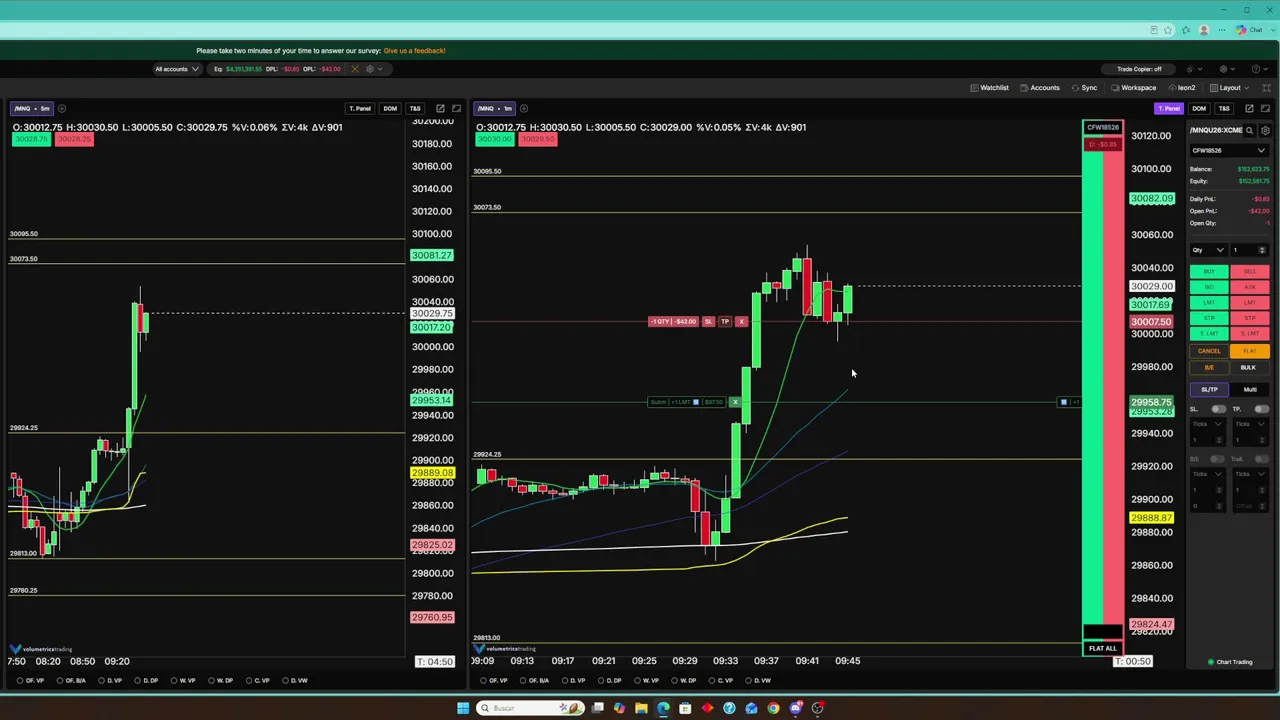The width and height of the screenshot is (1280, 720).
Task: Select D. VW on the 5m chart
Action: pos(294,680)
